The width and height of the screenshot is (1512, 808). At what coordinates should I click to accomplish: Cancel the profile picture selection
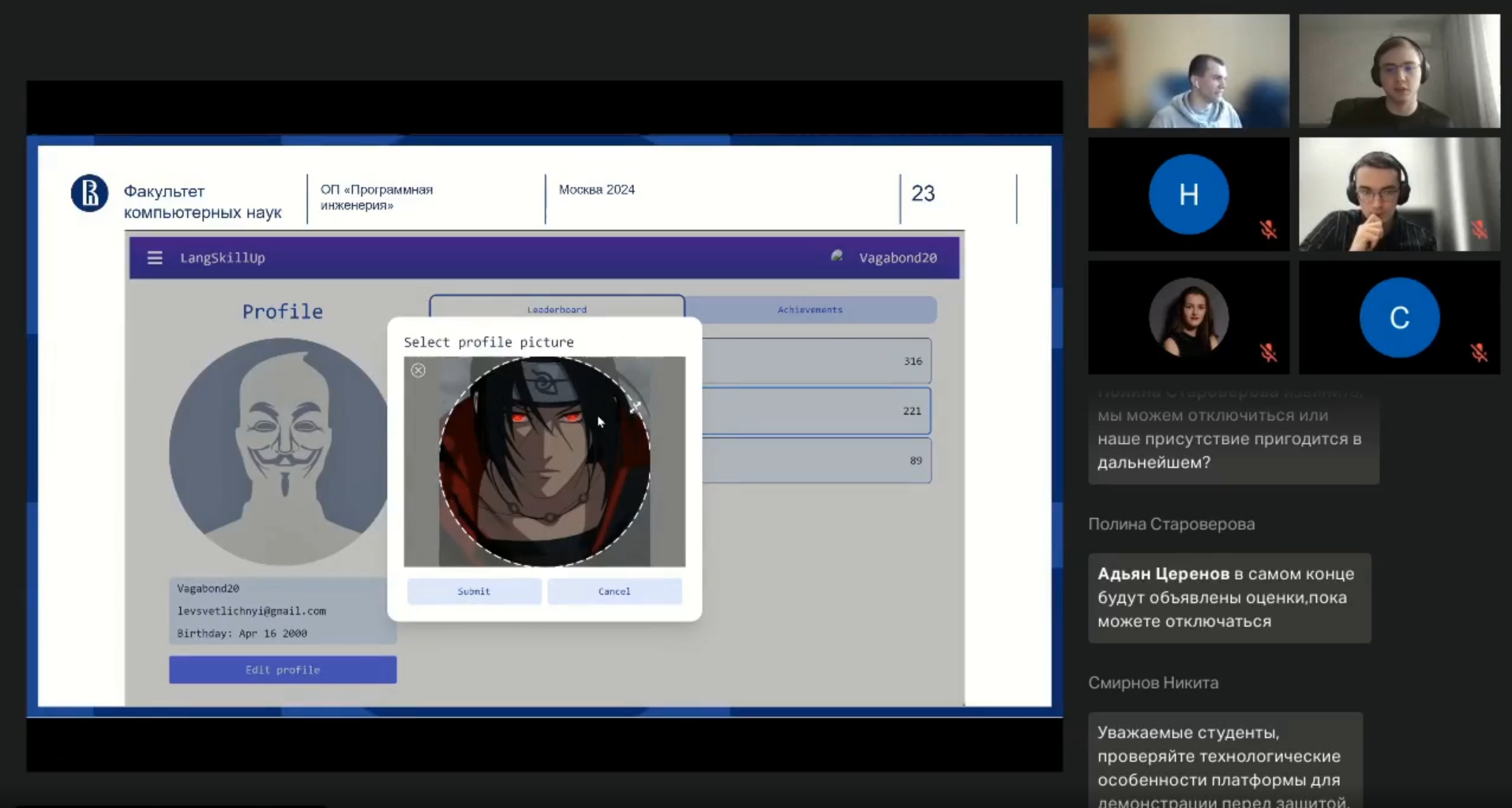[x=614, y=592]
